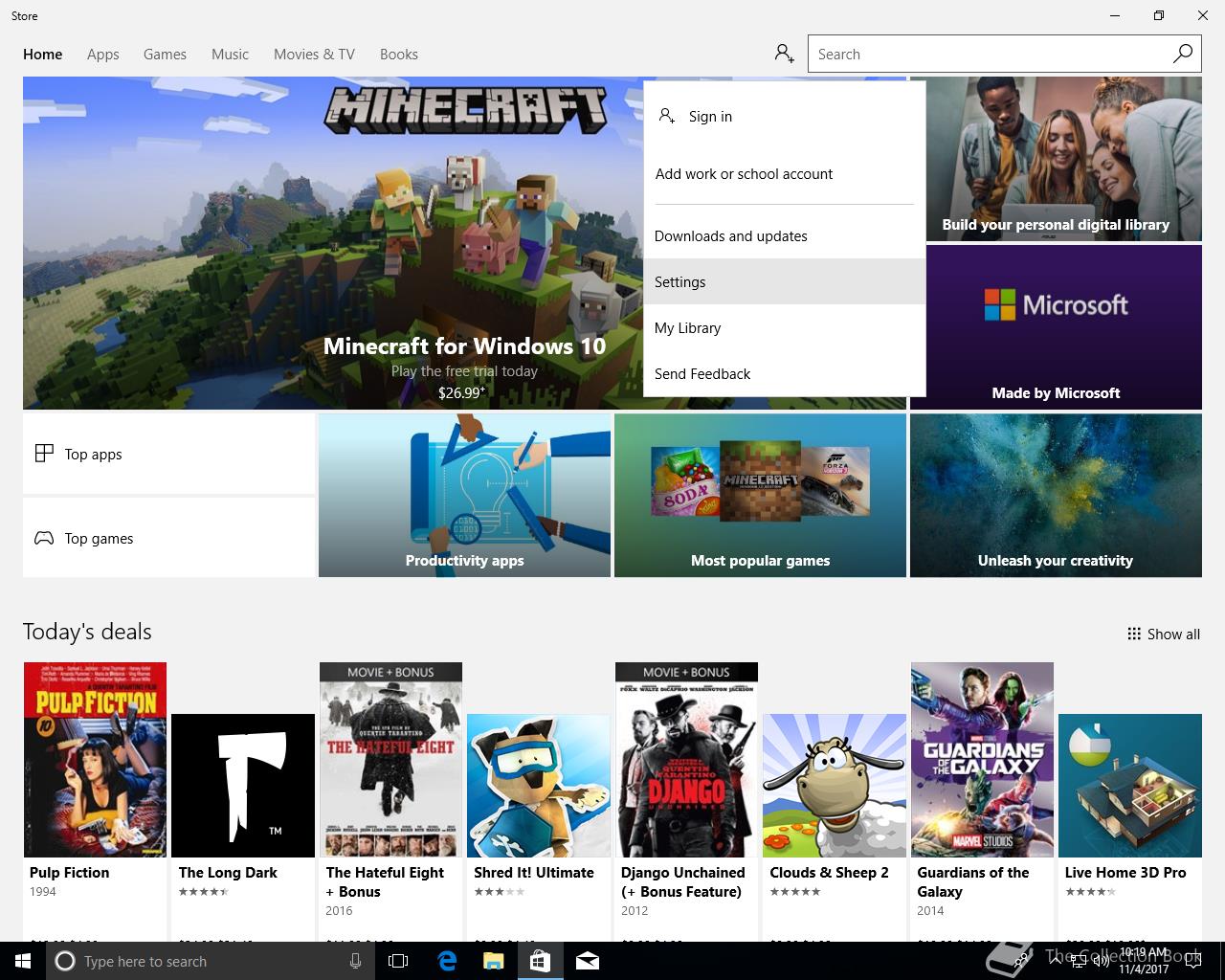Viewport: 1225px width, 980px height.
Task: Click the Shred It! Ultimate title
Action: 534,873
